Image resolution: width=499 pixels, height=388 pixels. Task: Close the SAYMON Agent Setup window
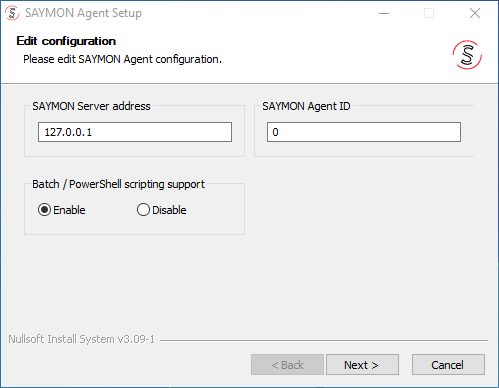point(475,13)
